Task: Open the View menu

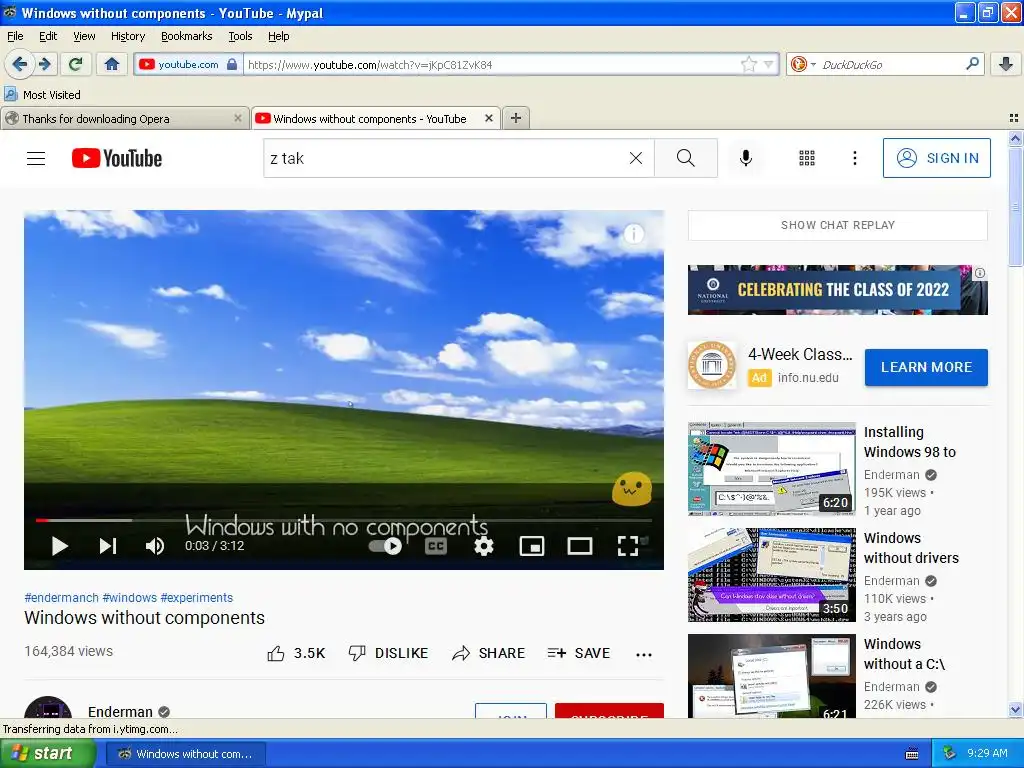Action: tap(84, 36)
